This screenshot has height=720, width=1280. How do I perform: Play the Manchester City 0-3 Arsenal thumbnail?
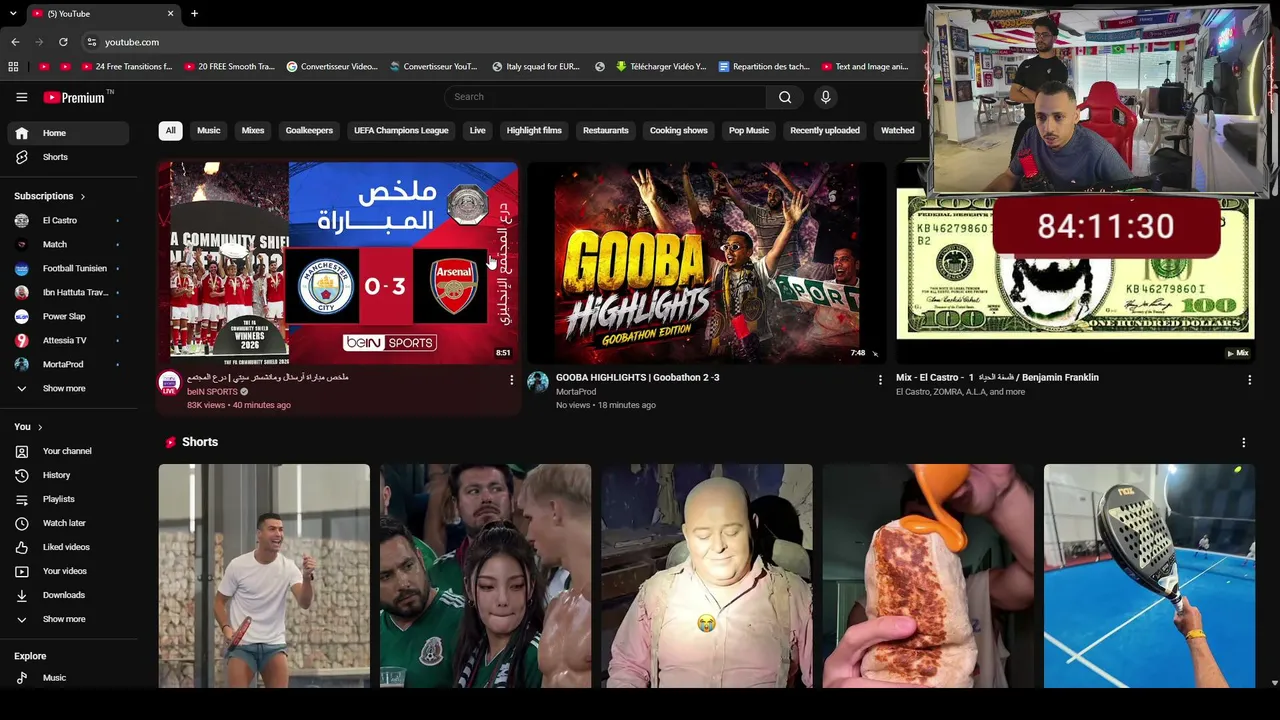click(x=338, y=262)
